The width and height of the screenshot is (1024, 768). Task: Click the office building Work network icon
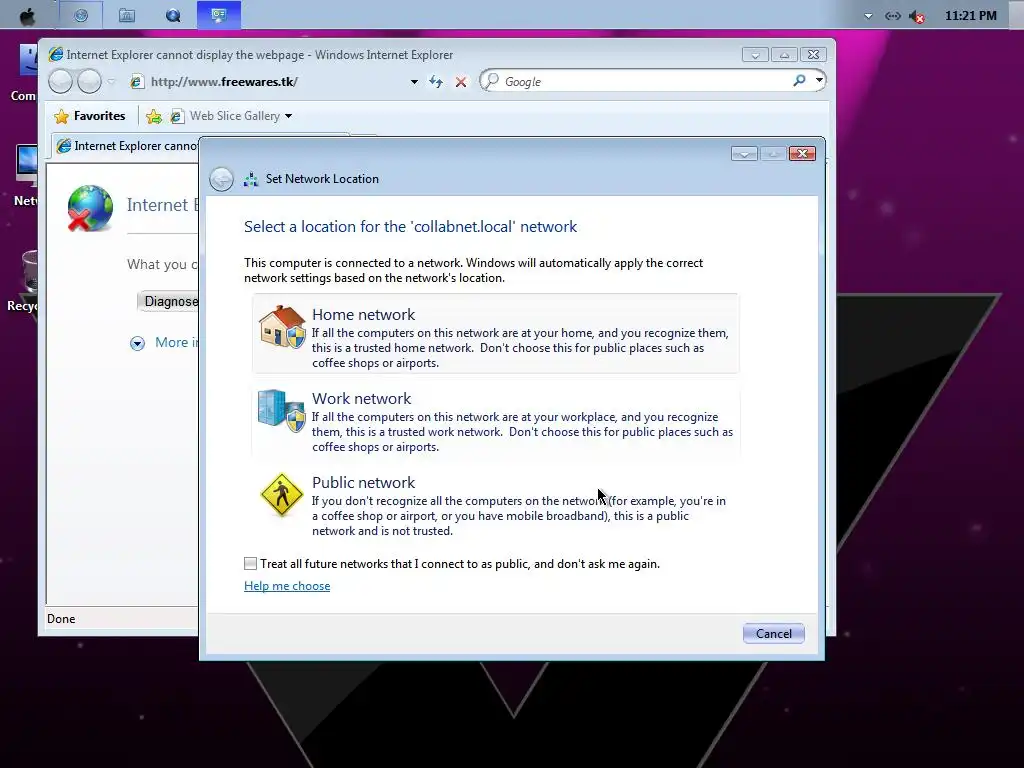coord(281,410)
